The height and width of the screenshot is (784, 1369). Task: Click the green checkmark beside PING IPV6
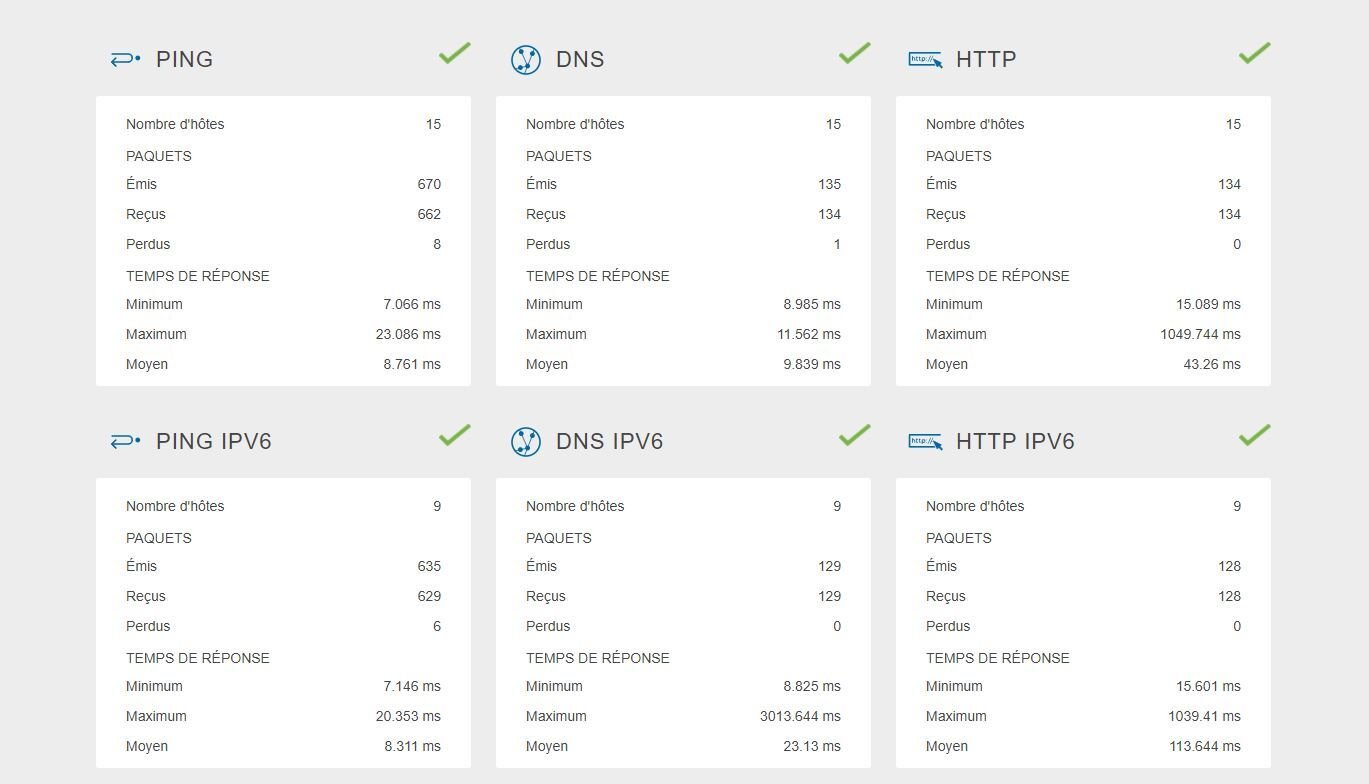tap(454, 435)
